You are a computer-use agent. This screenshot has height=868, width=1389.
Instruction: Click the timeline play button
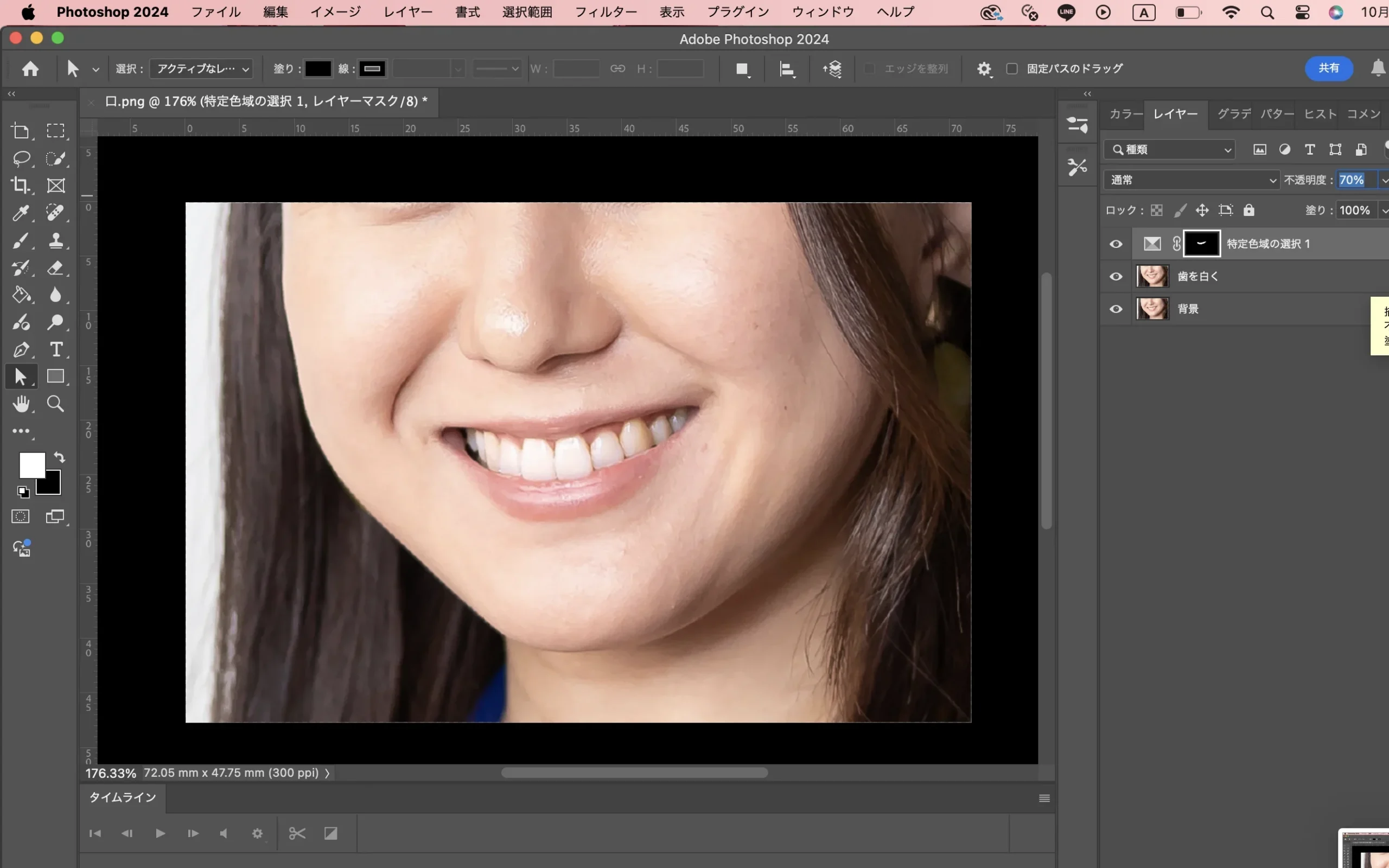tap(160, 833)
